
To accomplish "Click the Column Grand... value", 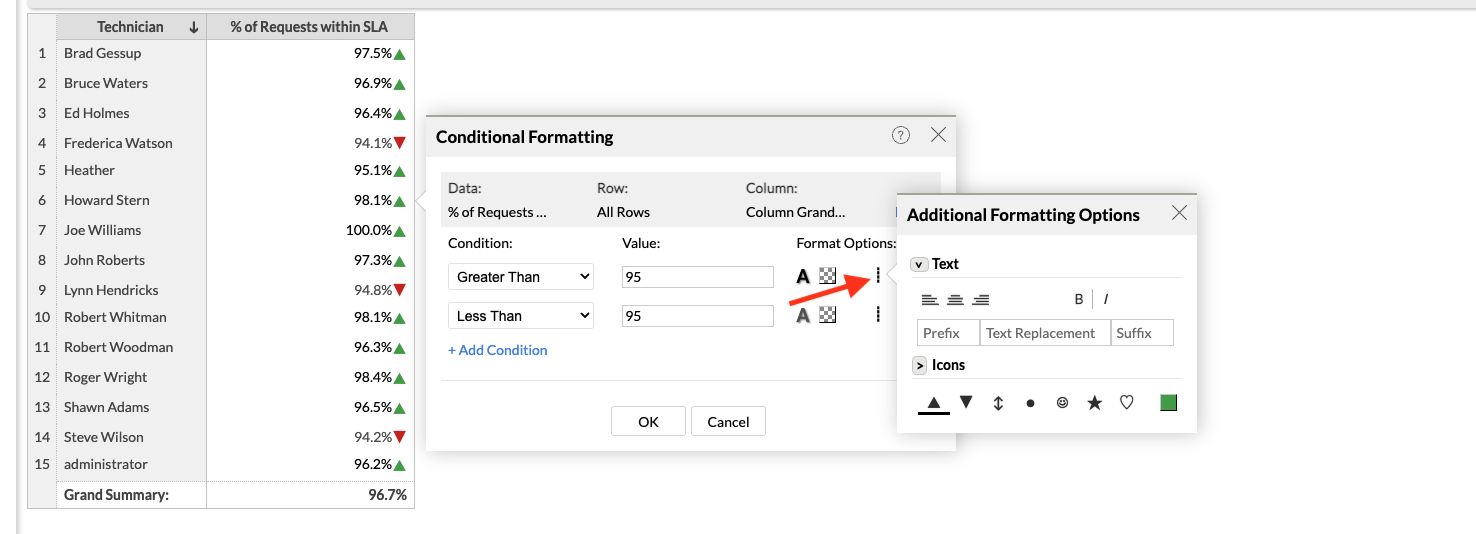I will coord(795,212).
